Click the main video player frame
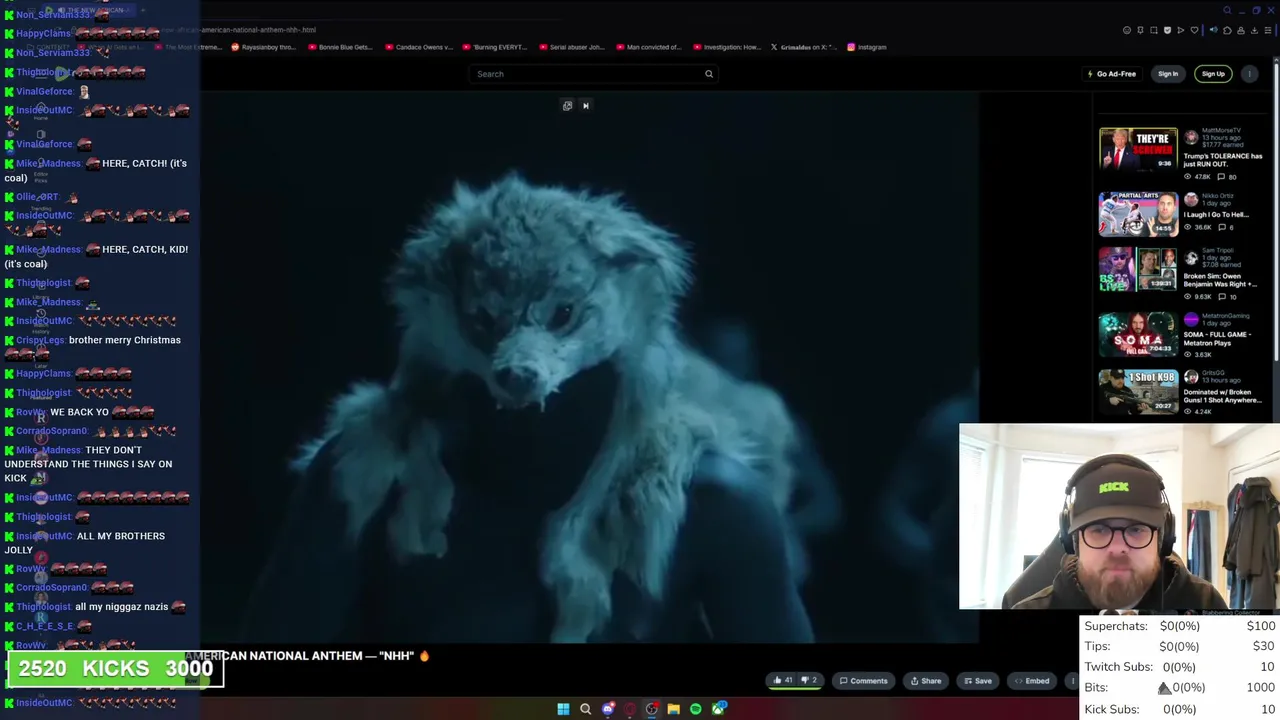This screenshot has height=720, width=1280. (589, 367)
